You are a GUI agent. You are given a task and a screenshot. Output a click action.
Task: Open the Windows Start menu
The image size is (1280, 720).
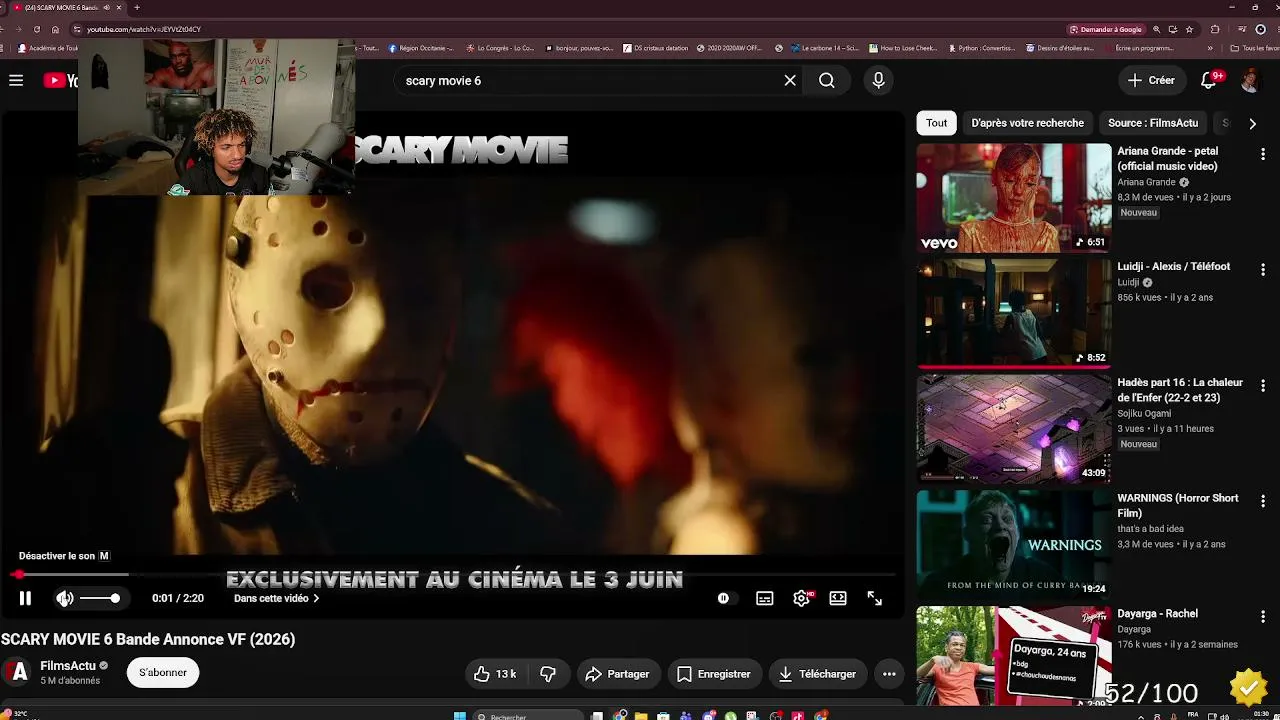[x=460, y=716]
